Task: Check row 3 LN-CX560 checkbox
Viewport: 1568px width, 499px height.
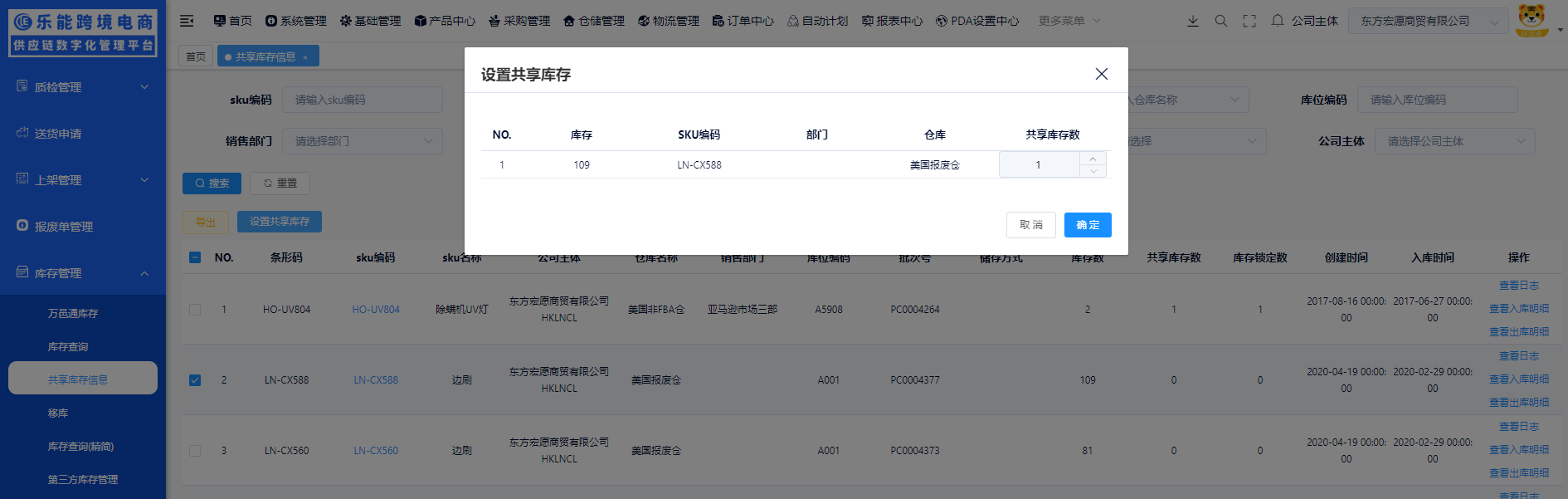Action: click(195, 450)
